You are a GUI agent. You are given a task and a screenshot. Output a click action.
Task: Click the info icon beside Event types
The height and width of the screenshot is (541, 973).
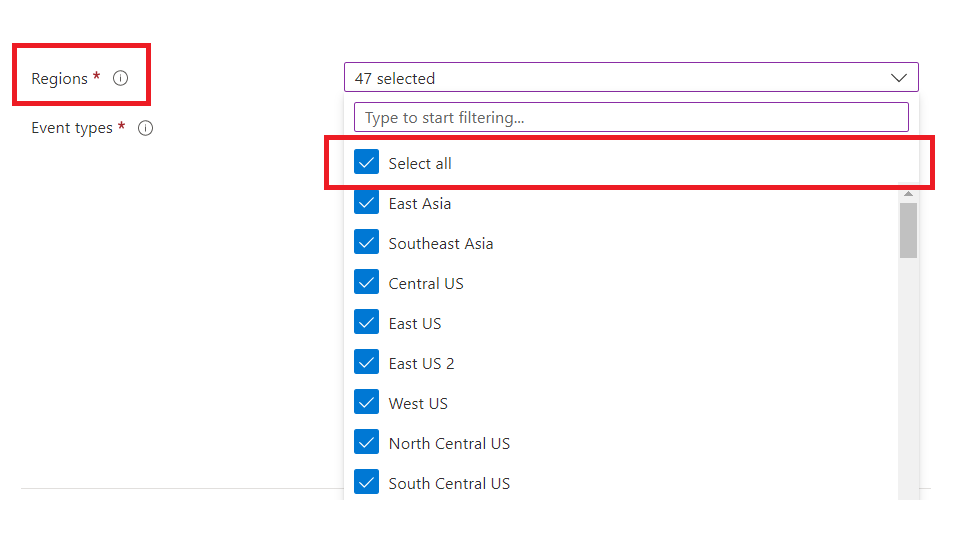point(145,128)
